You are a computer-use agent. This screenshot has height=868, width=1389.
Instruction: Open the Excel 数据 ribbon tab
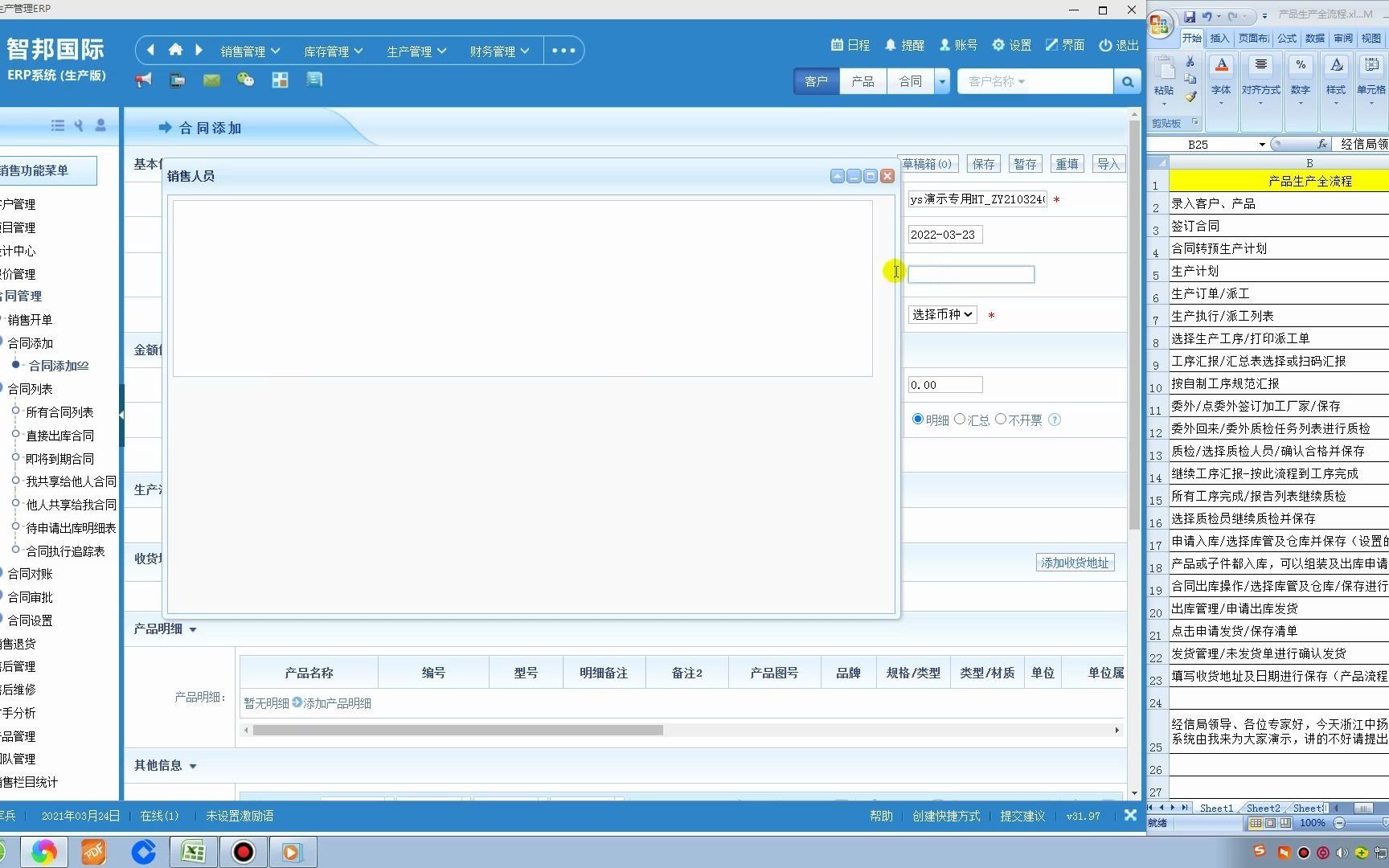pos(1315,38)
